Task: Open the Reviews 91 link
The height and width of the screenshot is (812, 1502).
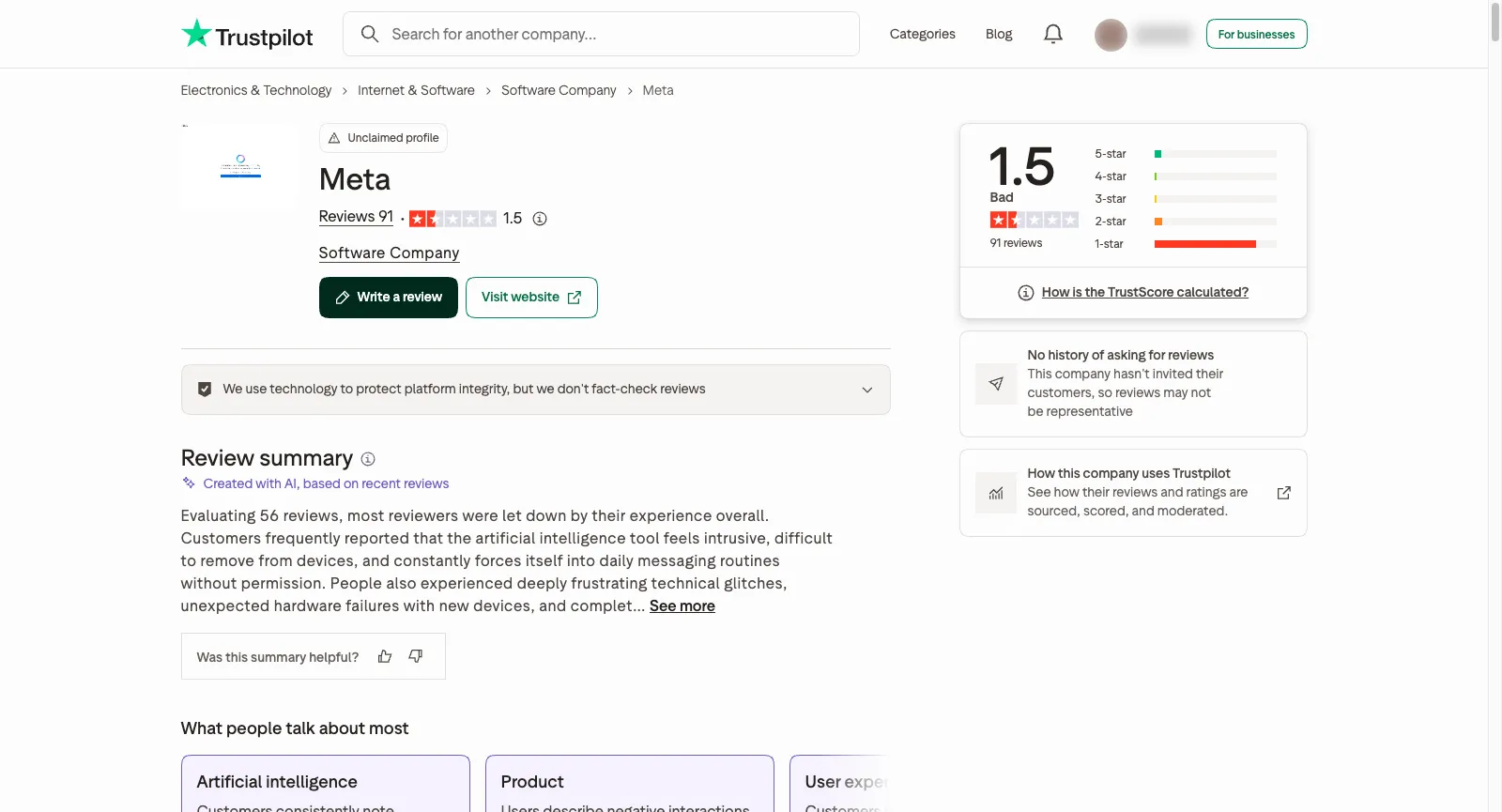Action: tap(356, 217)
